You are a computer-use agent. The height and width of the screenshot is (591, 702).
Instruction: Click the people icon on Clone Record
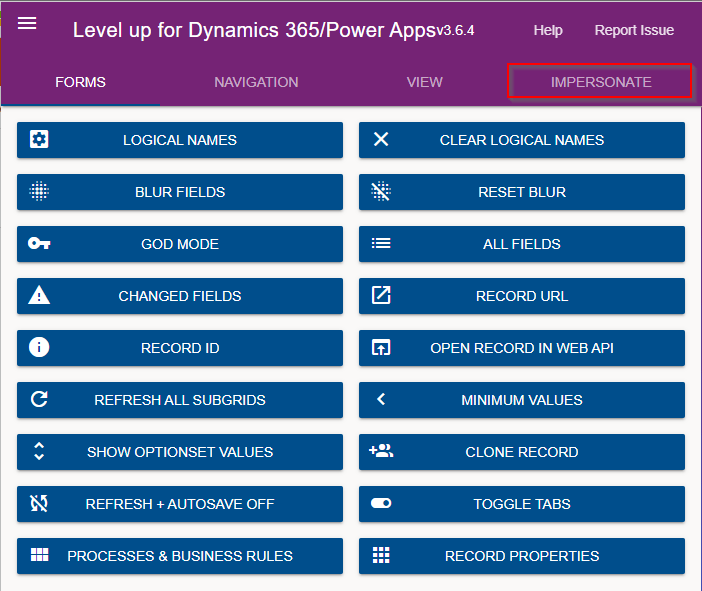(381, 452)
